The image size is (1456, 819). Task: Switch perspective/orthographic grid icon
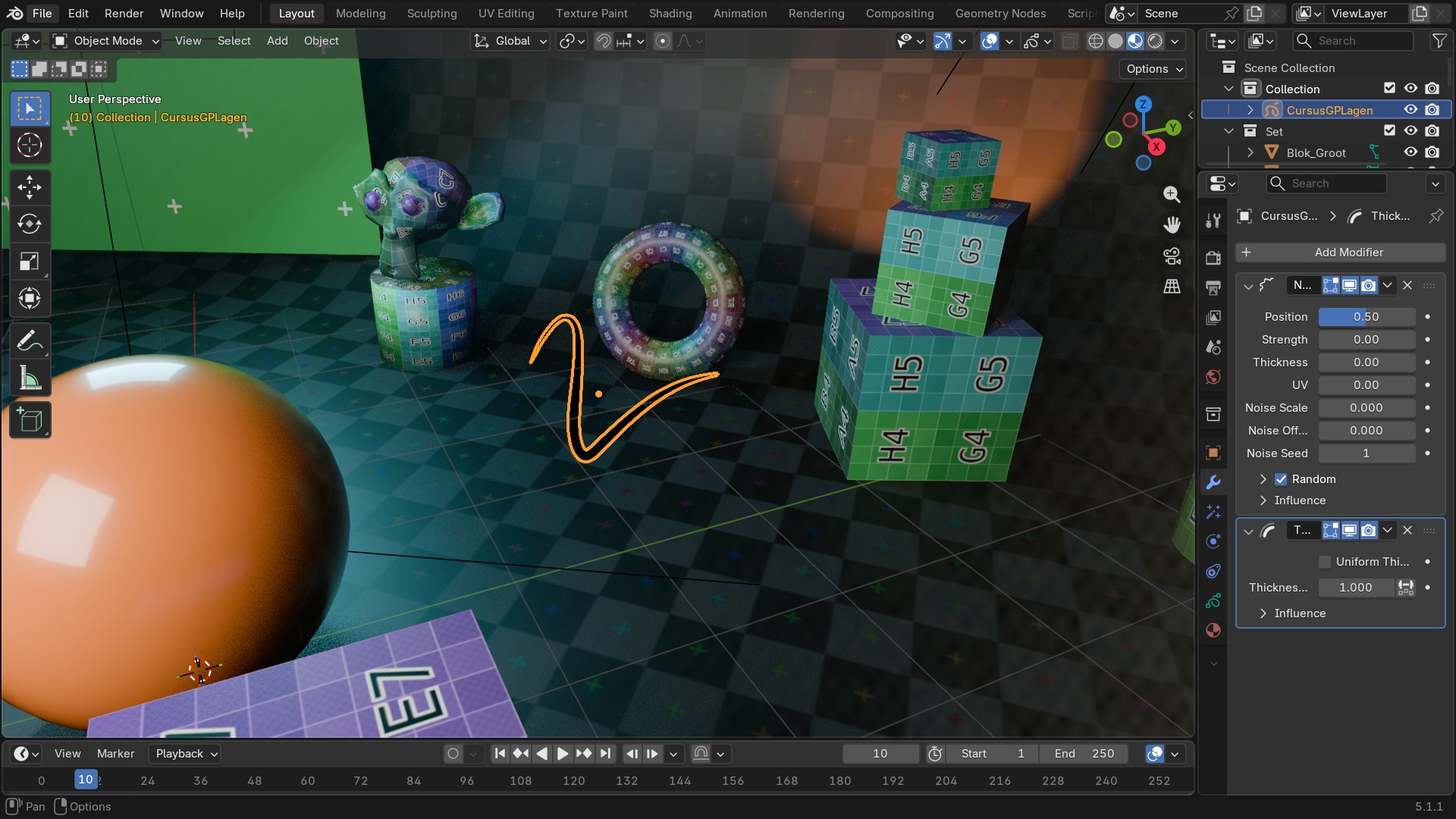(1172, 287)
